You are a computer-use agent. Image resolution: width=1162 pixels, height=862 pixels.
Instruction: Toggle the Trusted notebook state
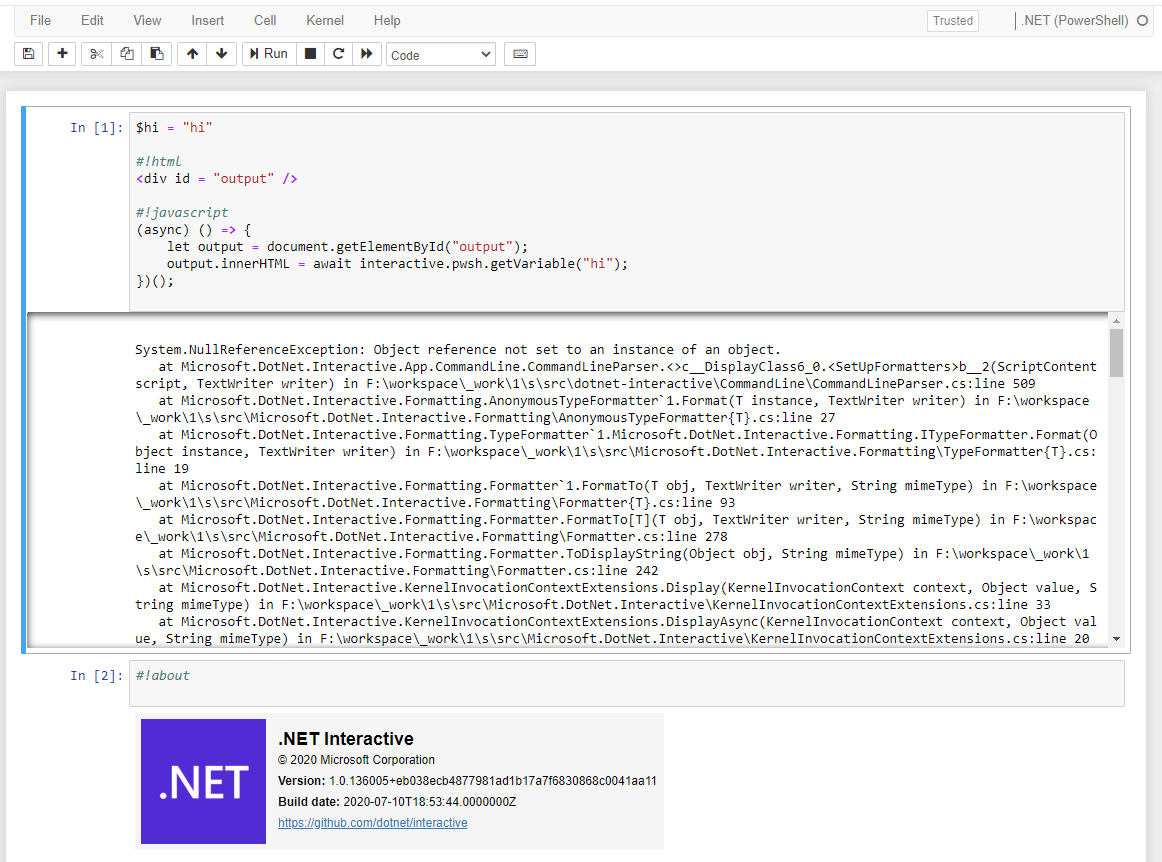click(952, 20)
